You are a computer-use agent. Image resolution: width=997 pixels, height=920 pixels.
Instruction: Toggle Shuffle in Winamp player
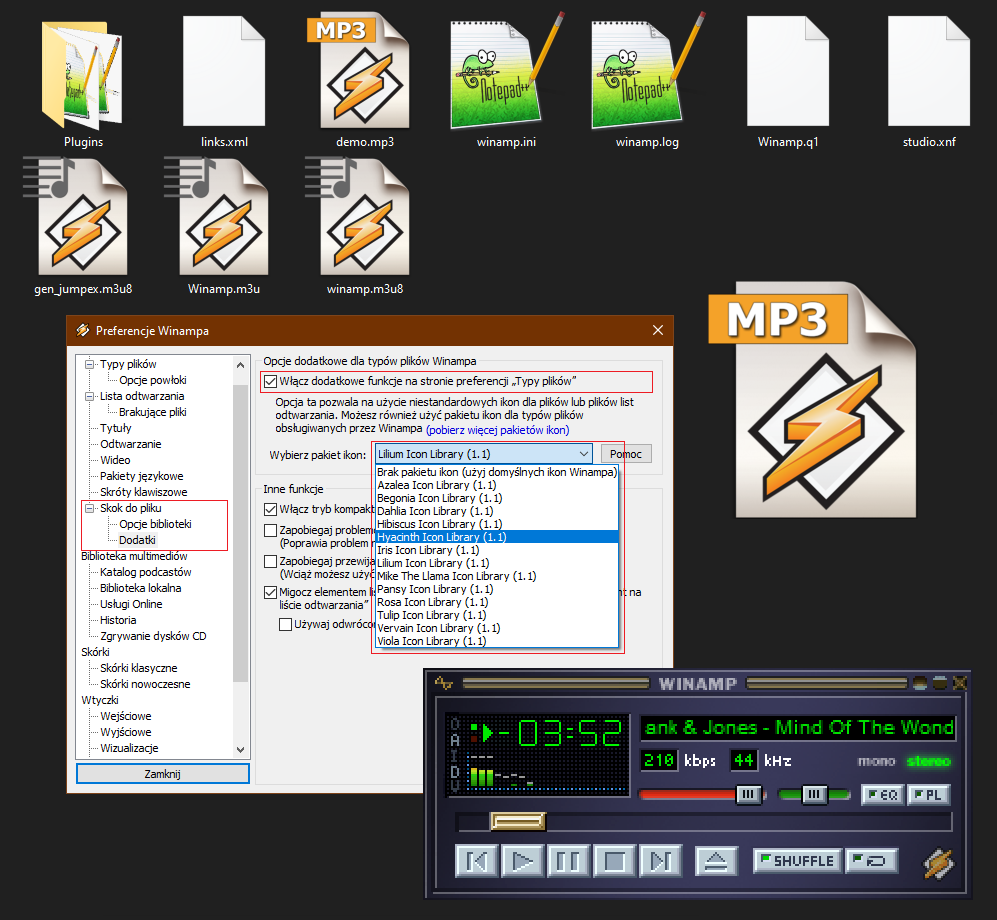click(797, 861)
